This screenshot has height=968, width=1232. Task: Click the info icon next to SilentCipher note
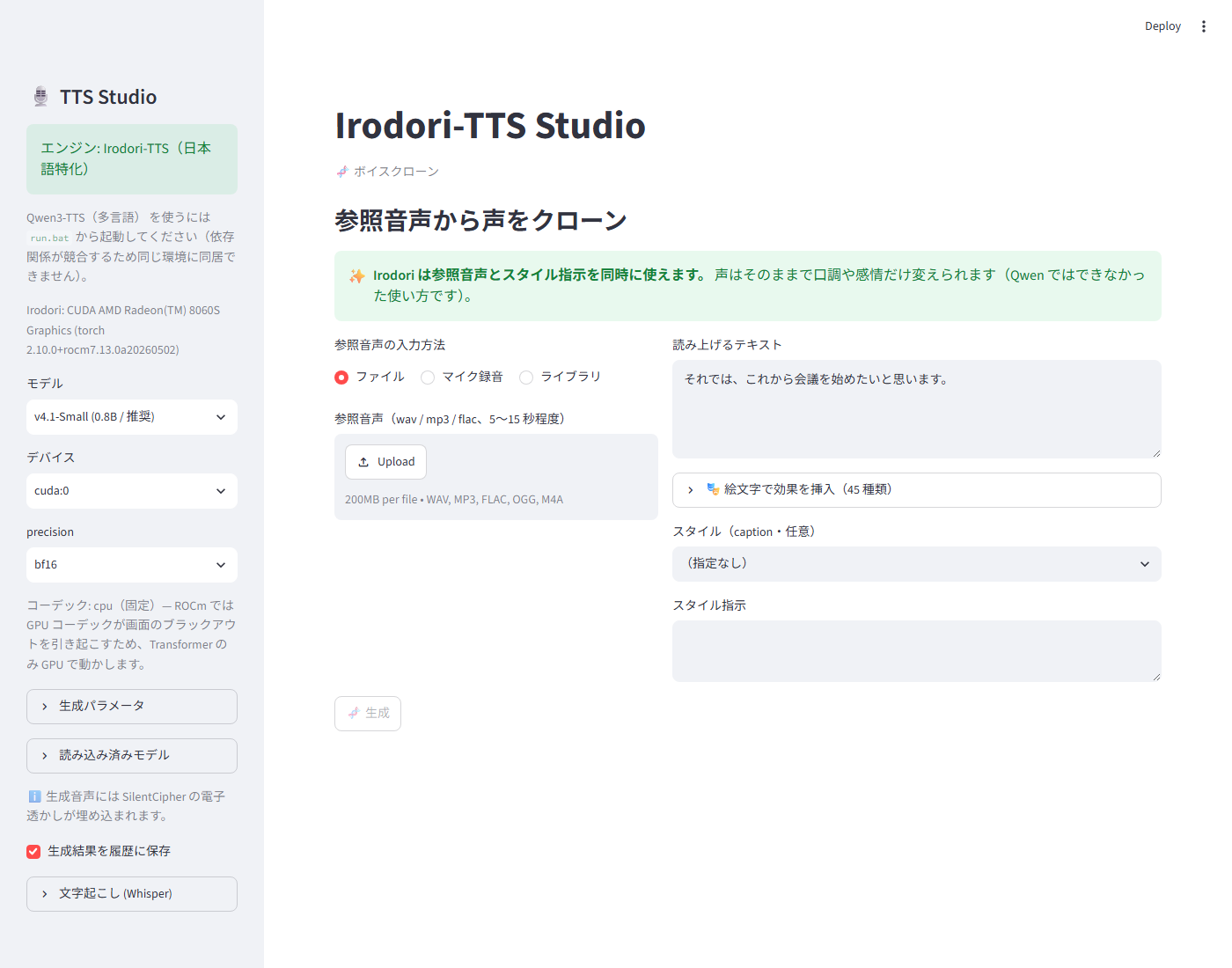coord(34,796)
